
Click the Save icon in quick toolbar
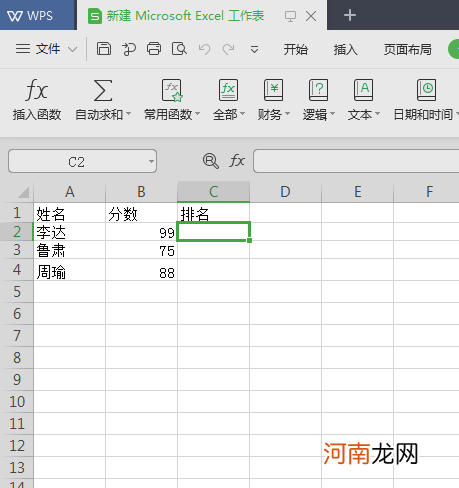(104, 49)
